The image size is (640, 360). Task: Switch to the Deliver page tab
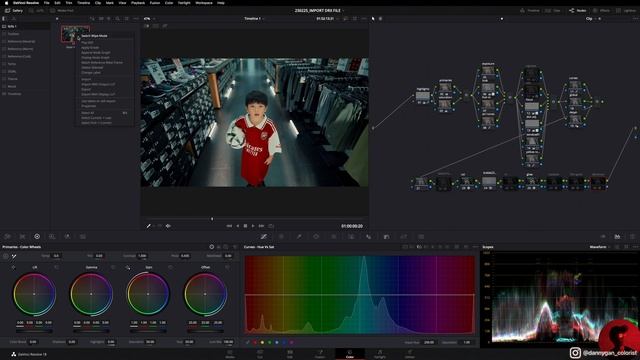(410, 354)
